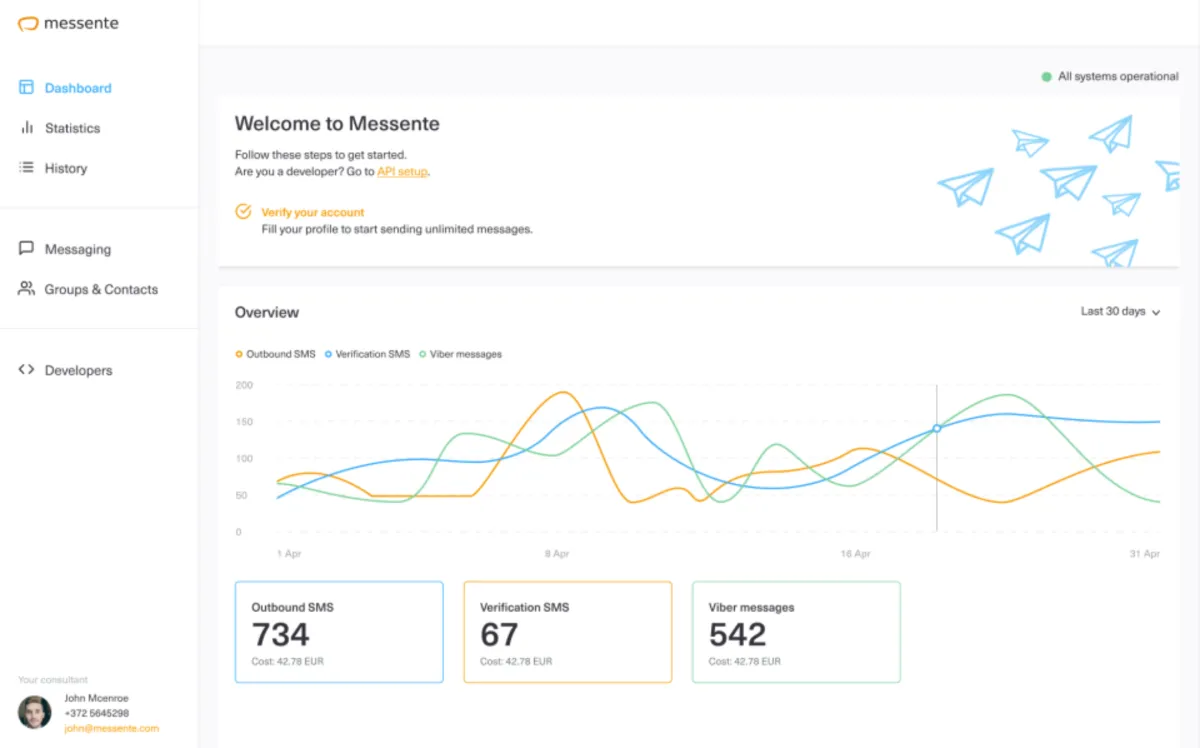Click the John Mcenroe consultant name
This screenshot has width=1200, height=748.
coord(96,698)
